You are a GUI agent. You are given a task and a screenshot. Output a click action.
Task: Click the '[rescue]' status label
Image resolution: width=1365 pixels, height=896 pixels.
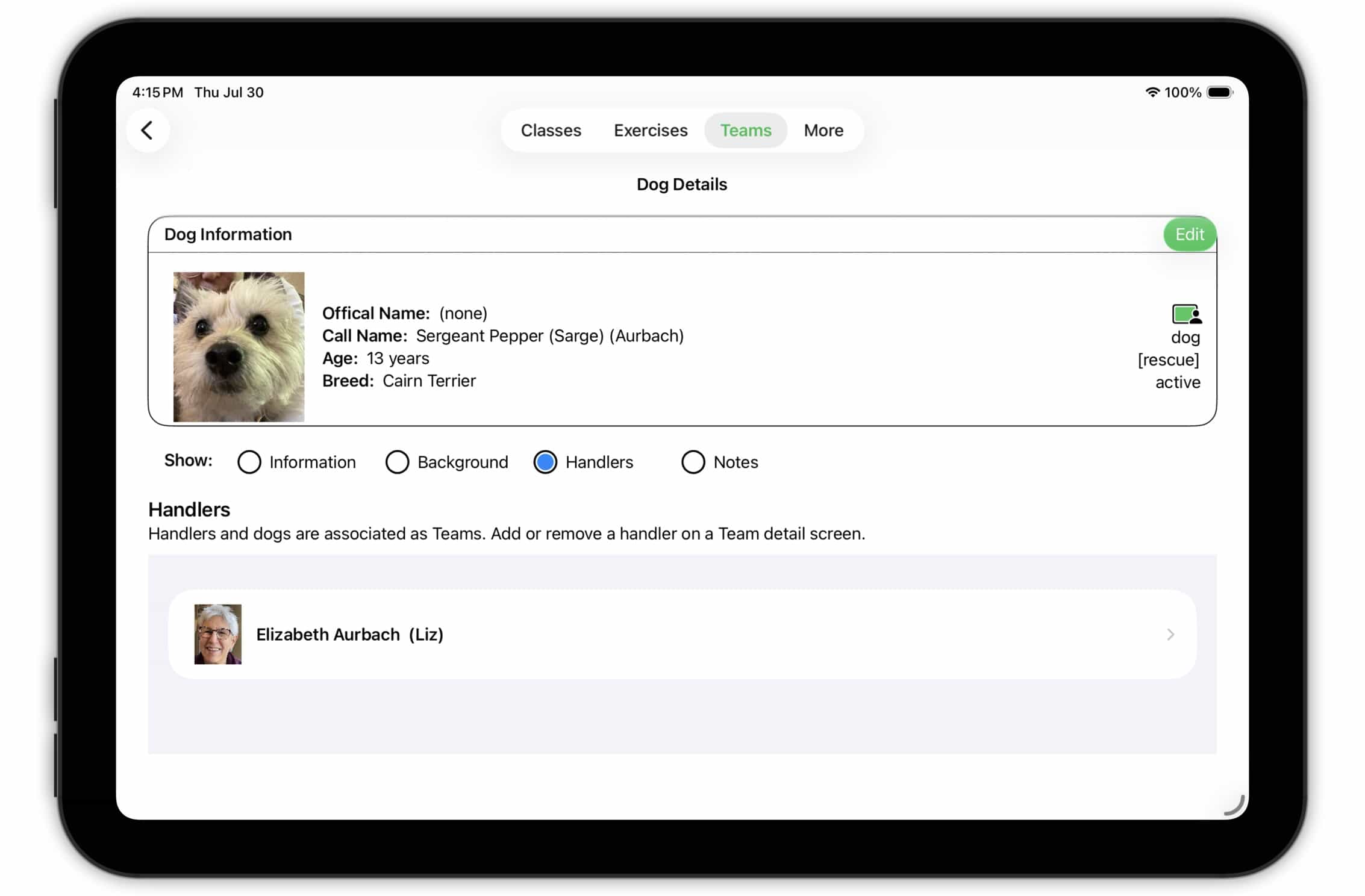pos(1169,360)
